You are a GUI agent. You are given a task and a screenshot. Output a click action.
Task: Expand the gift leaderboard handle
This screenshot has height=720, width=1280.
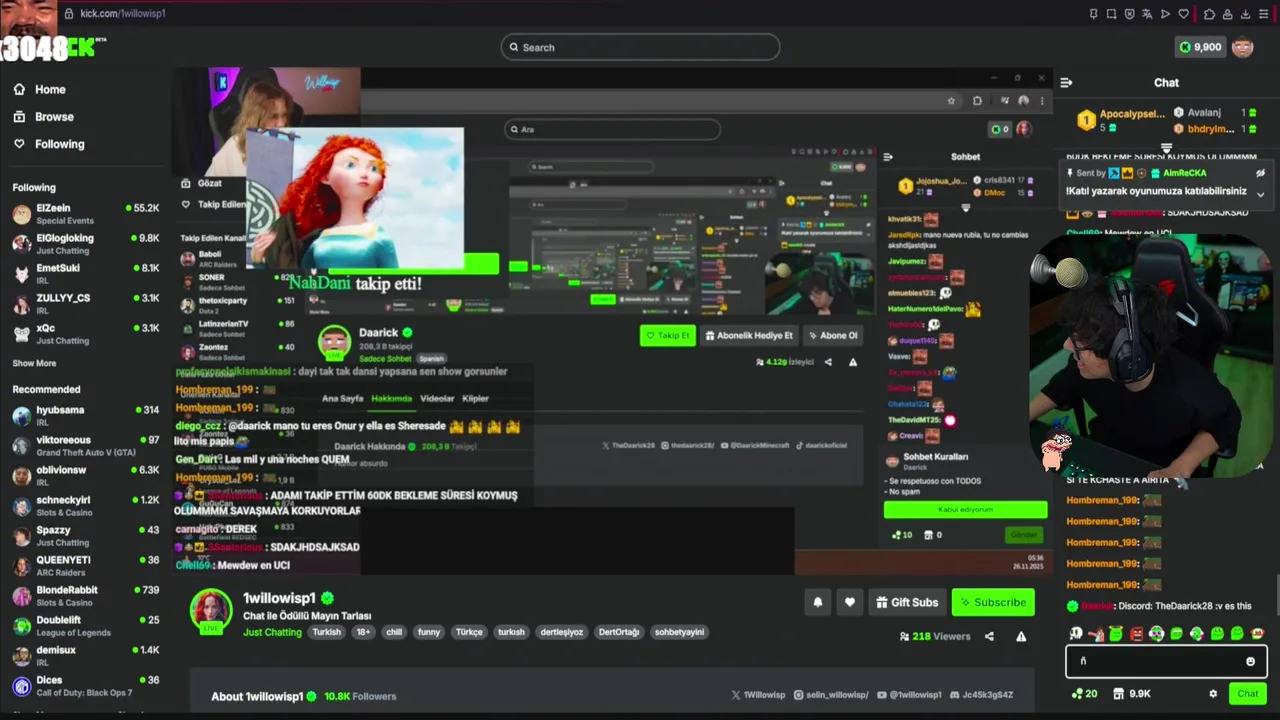(x=1166, y=147)
